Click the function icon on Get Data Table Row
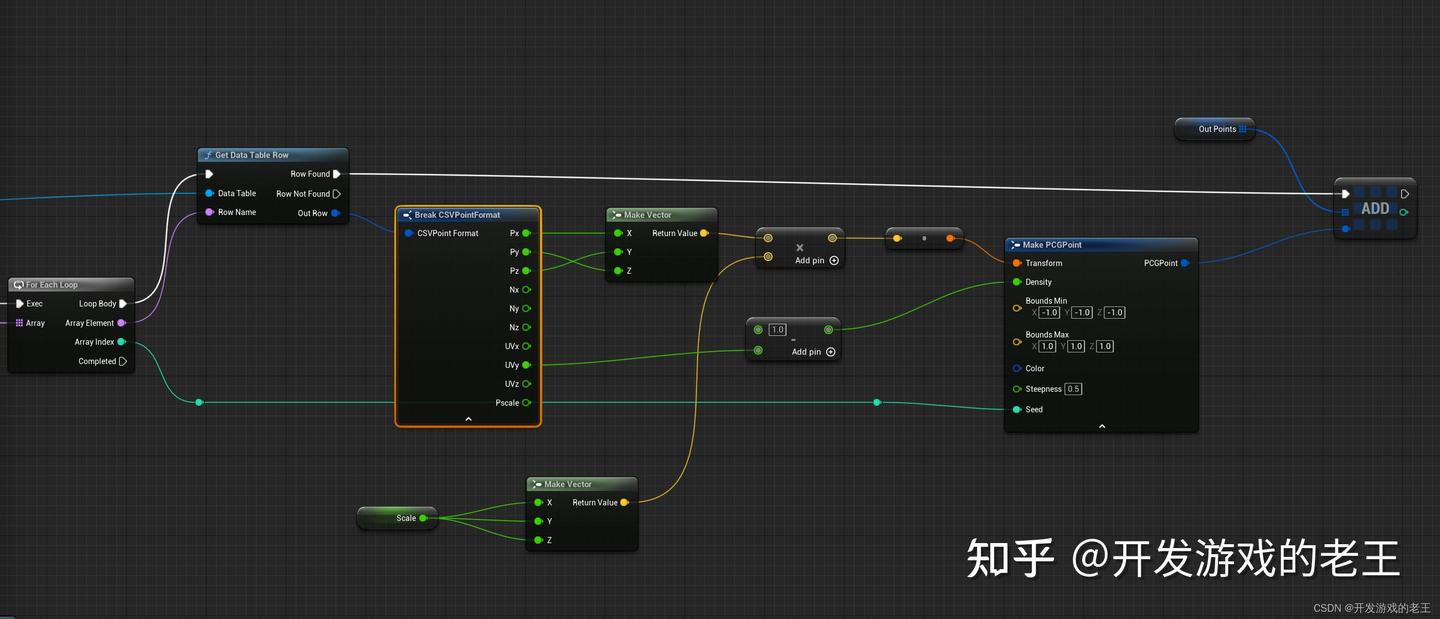The height and width of the screenshot is (619, 1440). tap(207, 155)
